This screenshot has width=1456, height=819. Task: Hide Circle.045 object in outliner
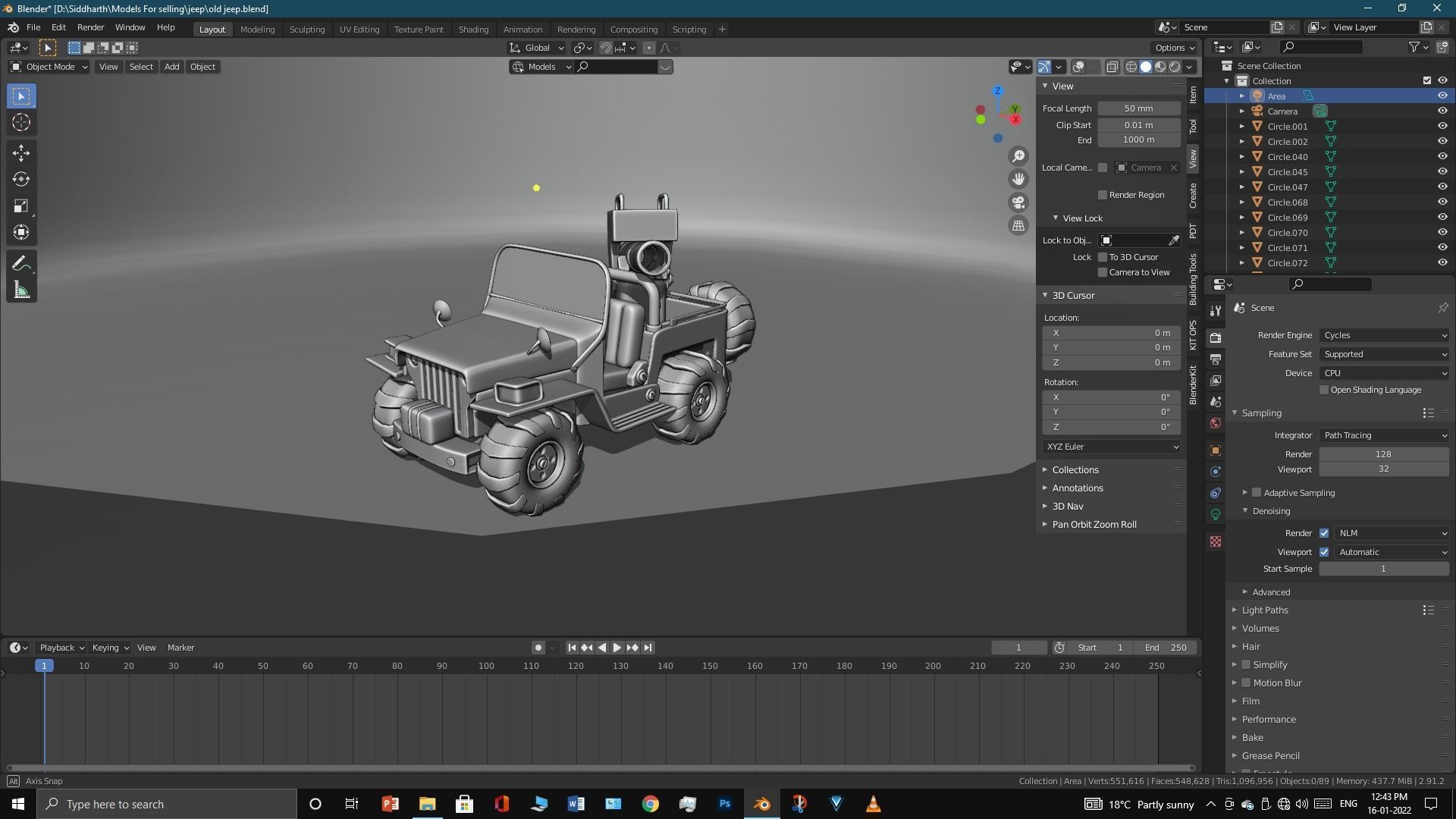pyautogui.click(x=1442, y=171)
